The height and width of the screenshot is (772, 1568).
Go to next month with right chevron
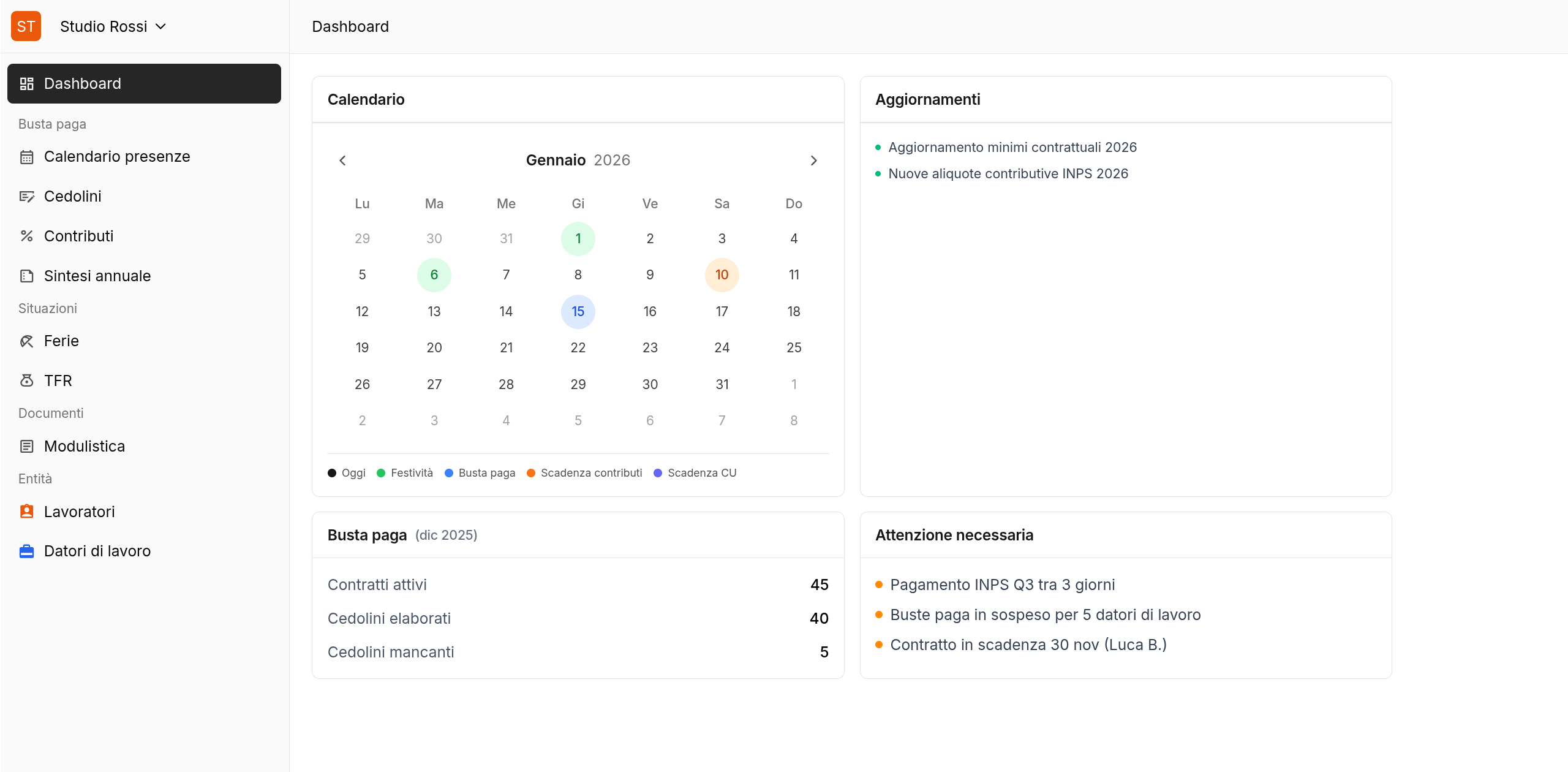813,161
